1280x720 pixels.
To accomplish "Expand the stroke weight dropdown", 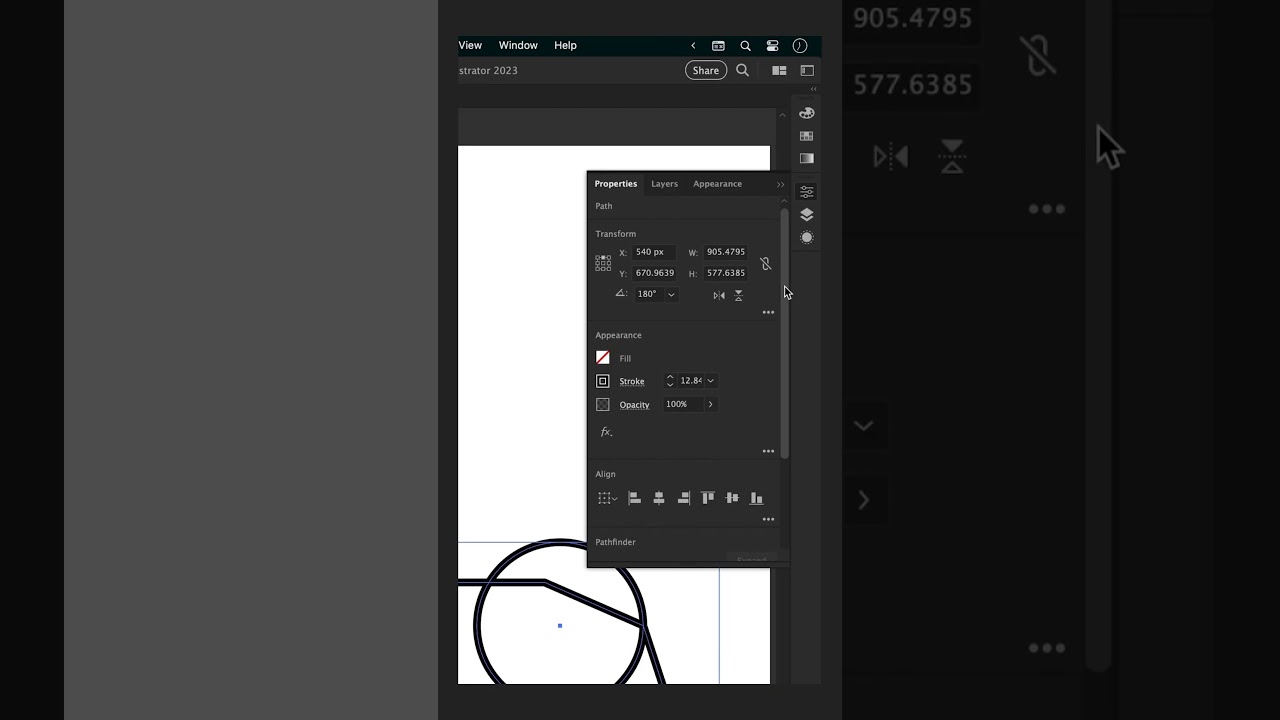I will (x=710, y=381).
